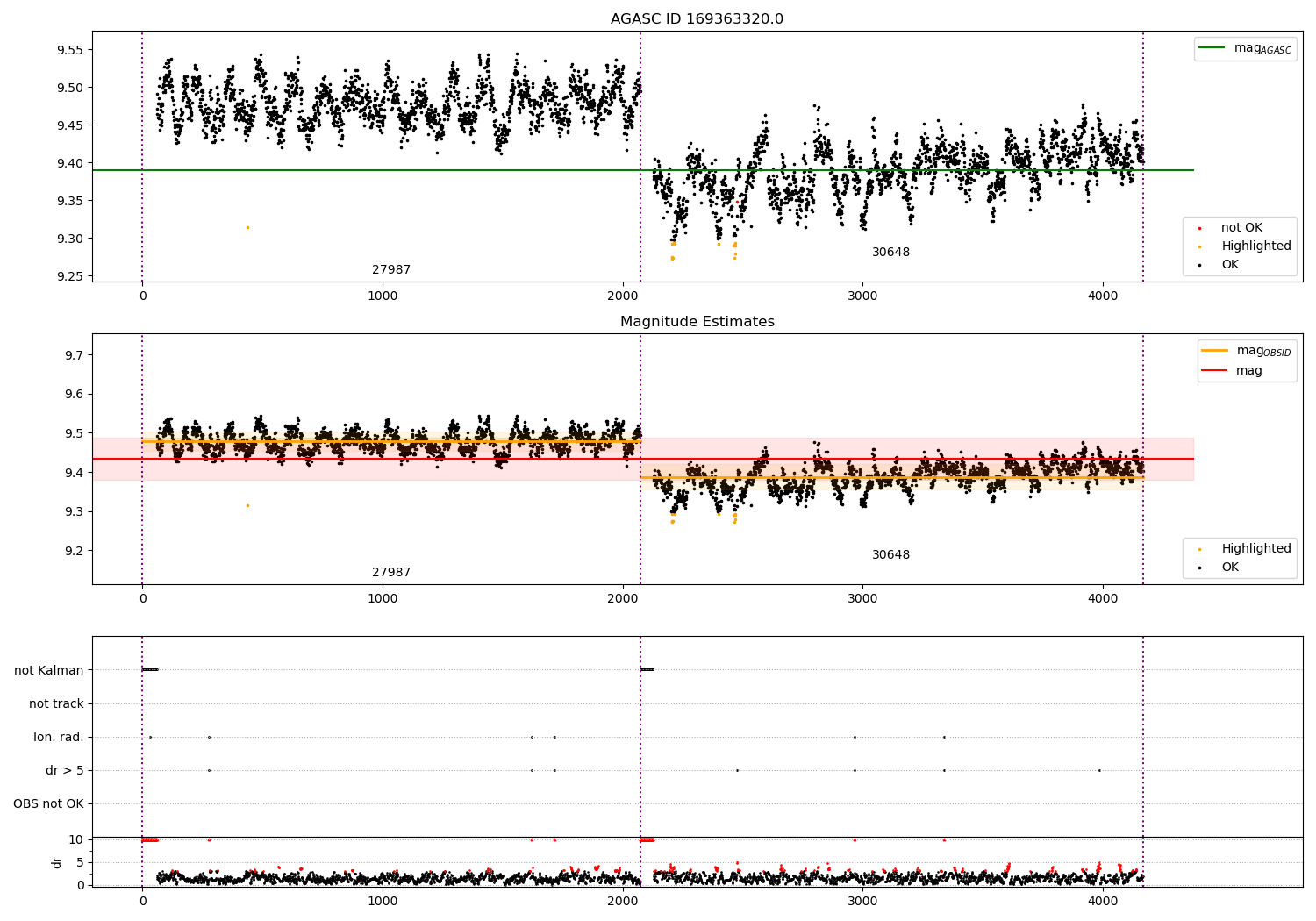This screenshot has height=921, width=1316.
Task: Click the title 'AGASC ID 169363320.0'
Action: 697,19
